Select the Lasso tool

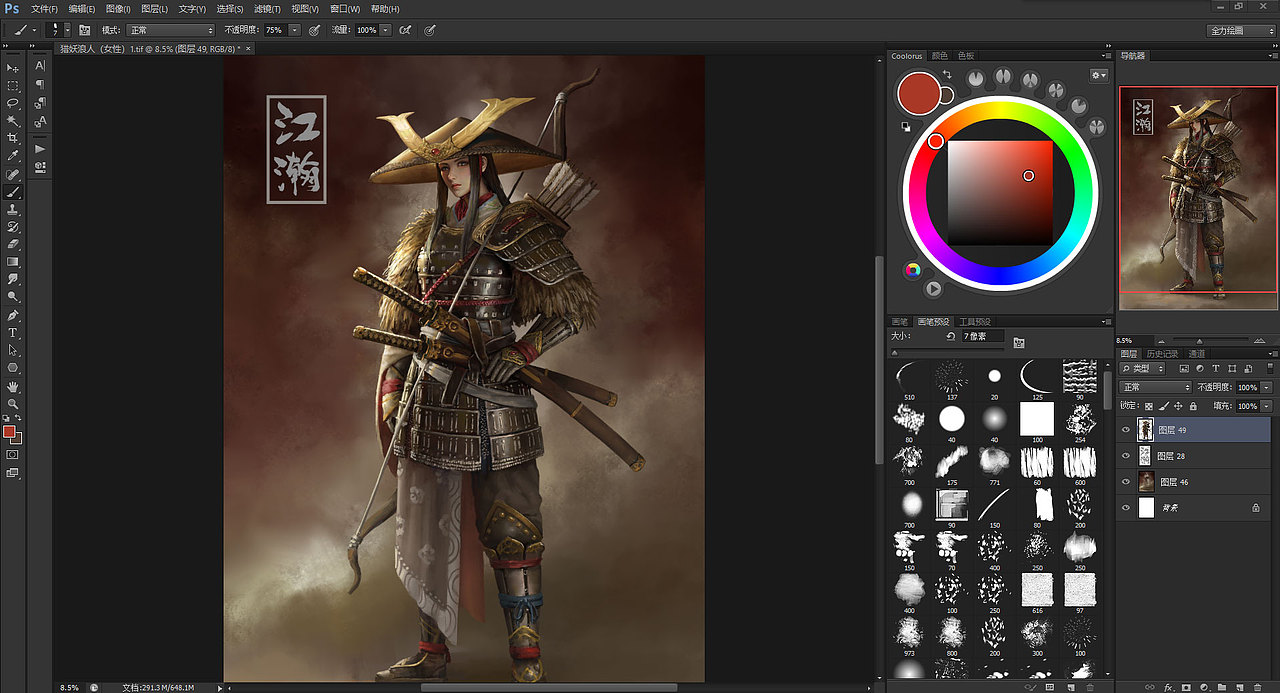click(13, 103)
